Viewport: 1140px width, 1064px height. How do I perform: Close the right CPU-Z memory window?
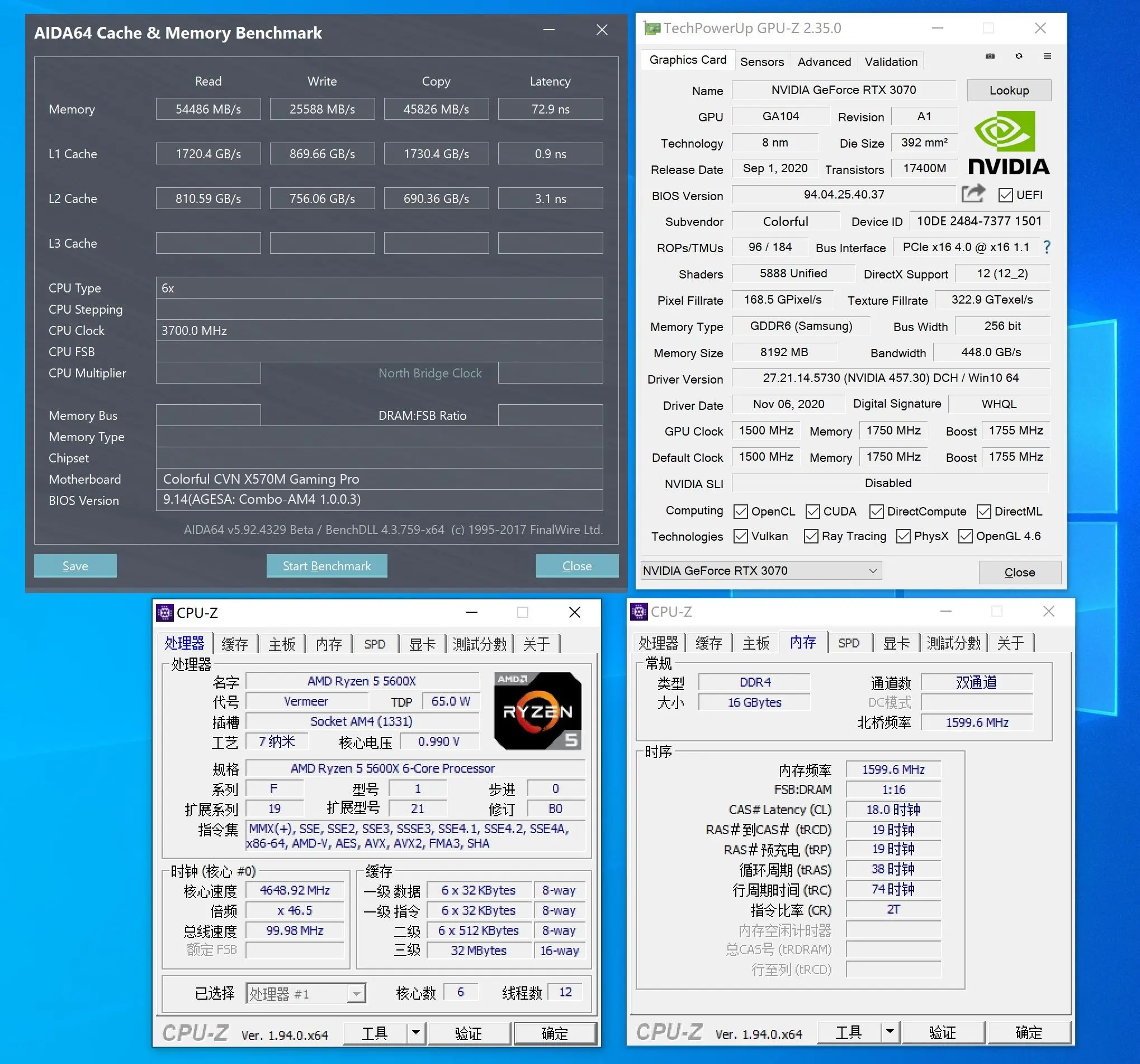point(1049,612)
